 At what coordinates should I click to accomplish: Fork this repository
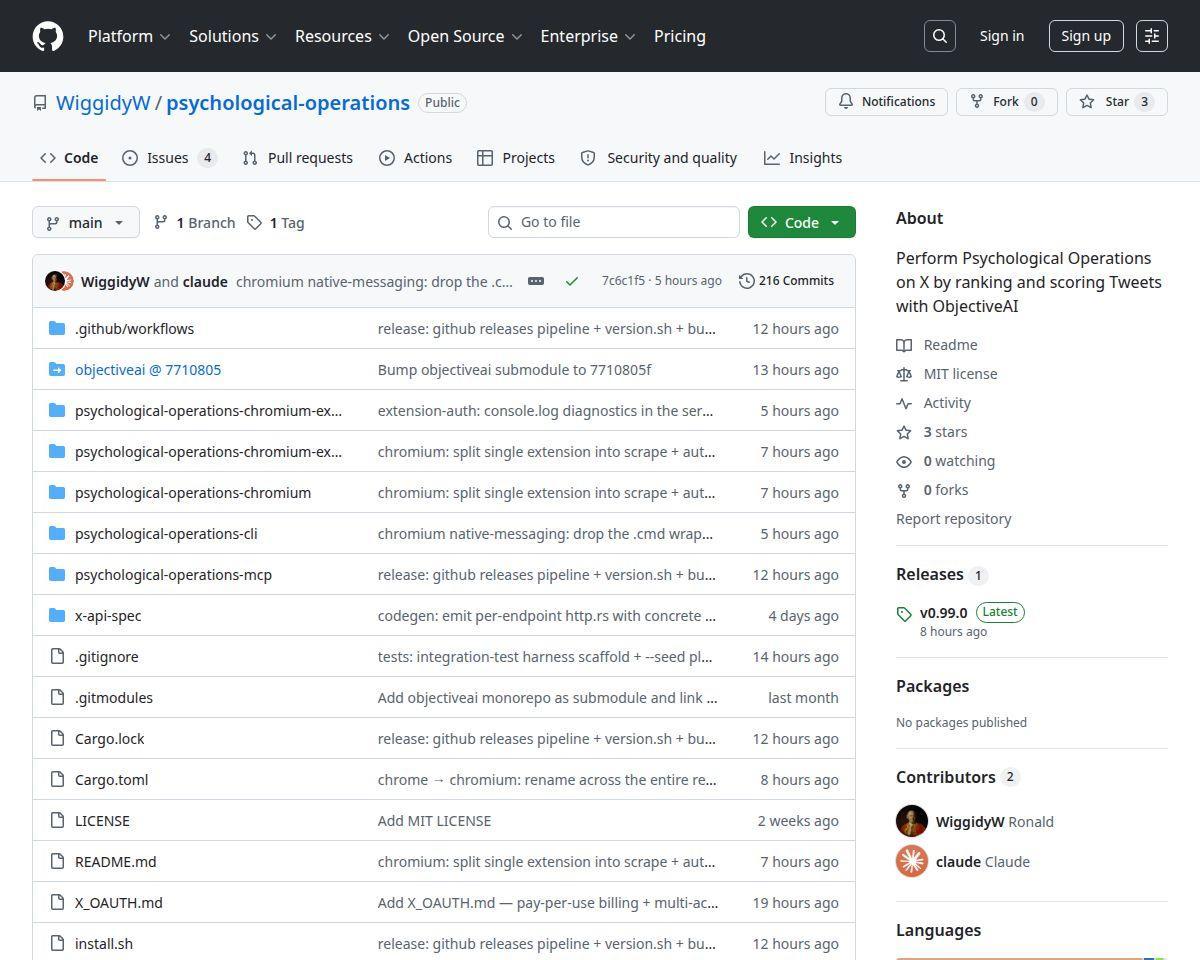[1007, 102]
